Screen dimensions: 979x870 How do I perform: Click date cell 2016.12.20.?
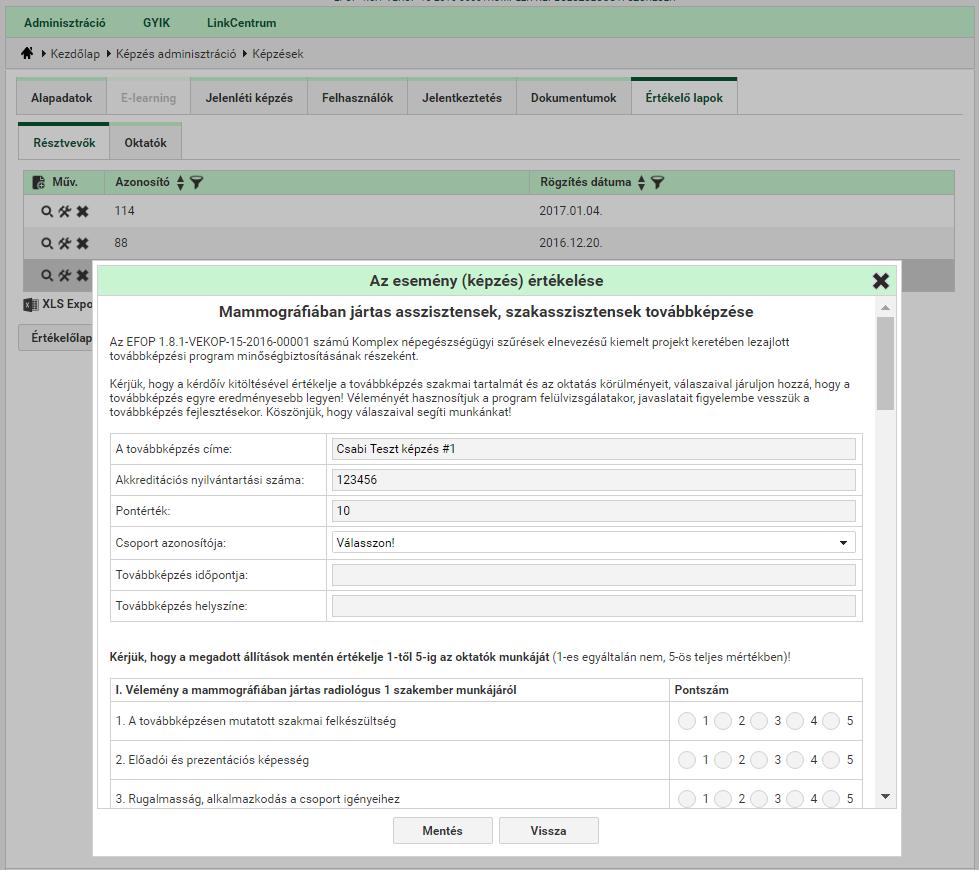(571, 243)
